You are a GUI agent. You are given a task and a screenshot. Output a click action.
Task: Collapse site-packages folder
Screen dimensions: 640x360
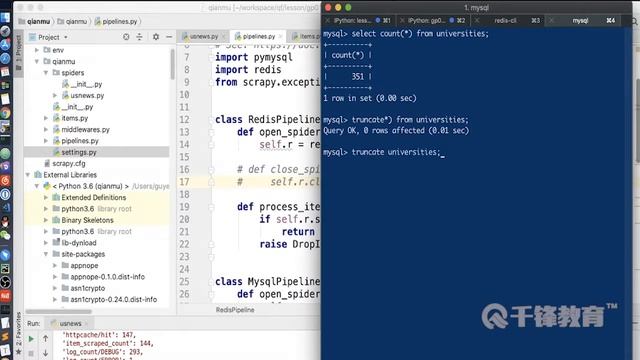point(46,254)
